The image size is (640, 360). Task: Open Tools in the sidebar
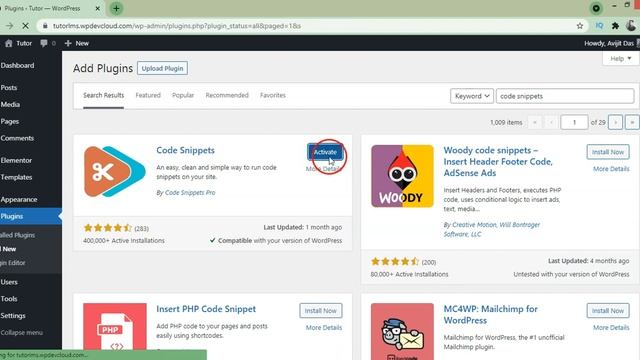9,298
